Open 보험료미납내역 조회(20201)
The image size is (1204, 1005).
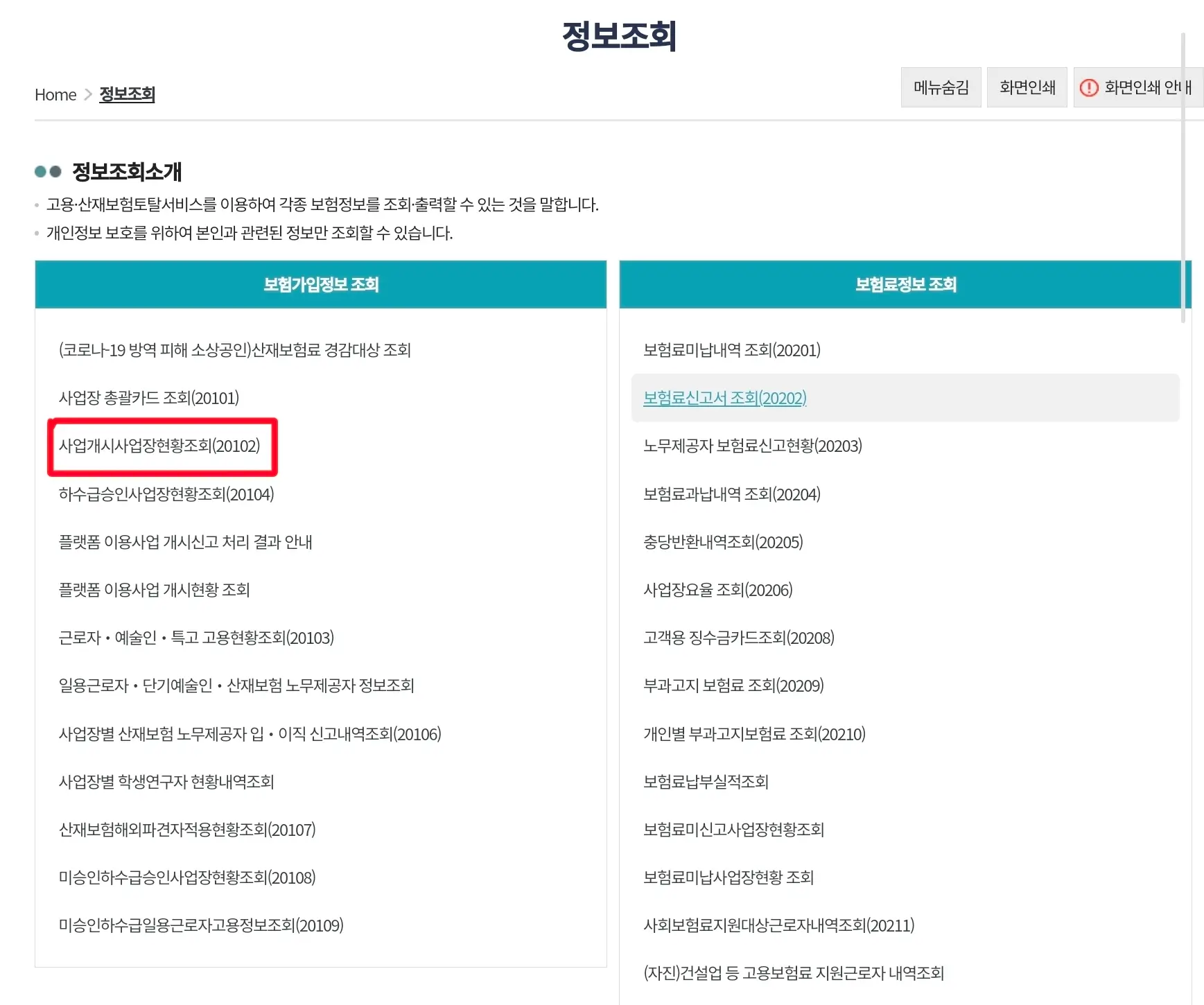tap(731, 350)
